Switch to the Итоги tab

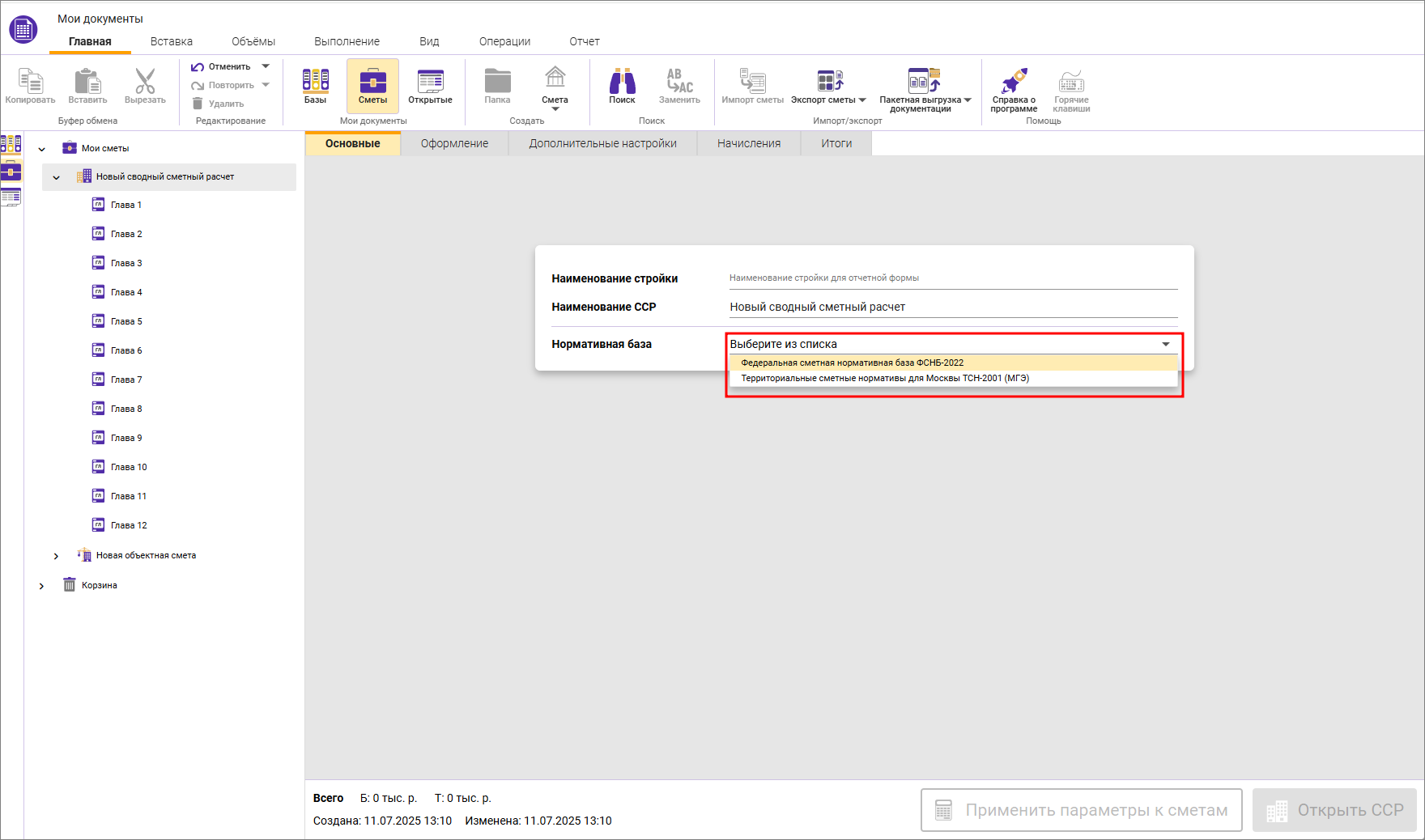point(836,144)
